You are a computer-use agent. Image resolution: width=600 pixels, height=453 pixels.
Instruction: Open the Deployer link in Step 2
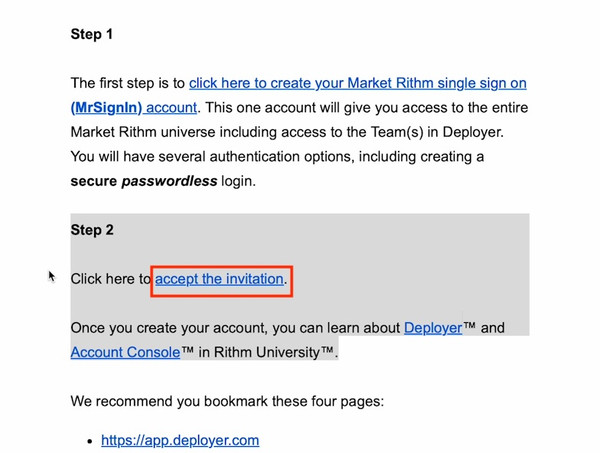click(433, 328)
